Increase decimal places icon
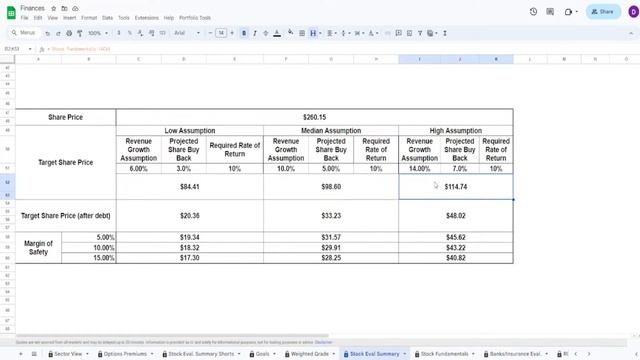The image size is (640, 360). pyautogui.click(x=151, y=33)
